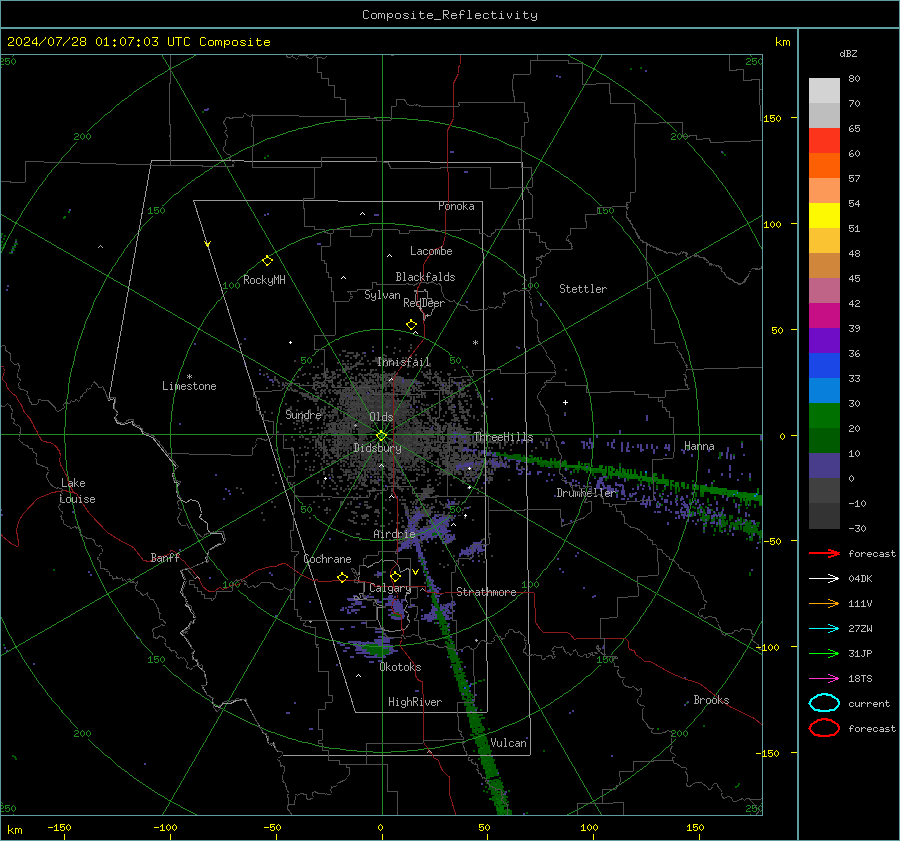Image resolution: width=900 pixels, height=841 pixels.
Task: Select the Hanna label
Action: tap(699, 446)
